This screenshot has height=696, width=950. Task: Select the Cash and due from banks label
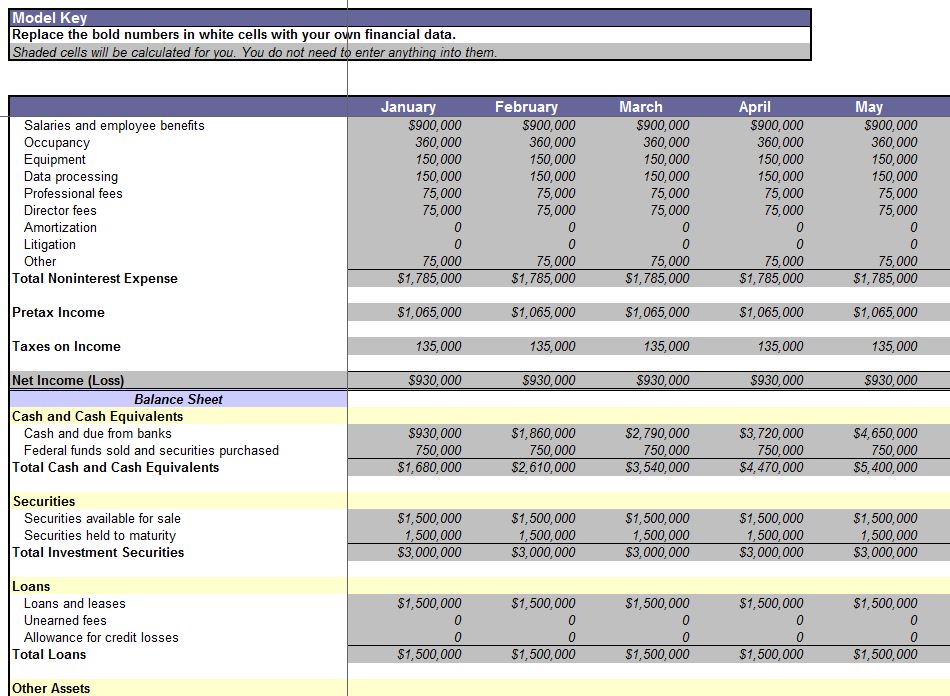(x=98, y=433)
